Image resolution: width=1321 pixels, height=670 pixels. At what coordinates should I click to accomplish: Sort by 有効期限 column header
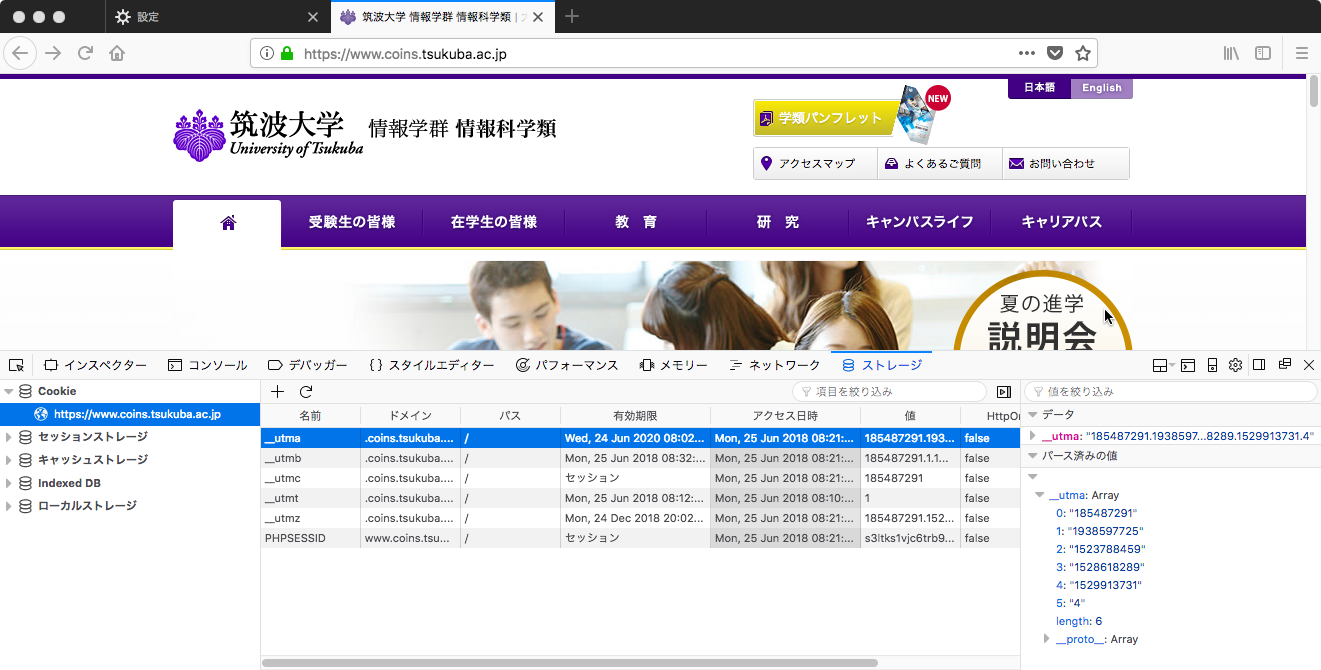coord(635,416)
